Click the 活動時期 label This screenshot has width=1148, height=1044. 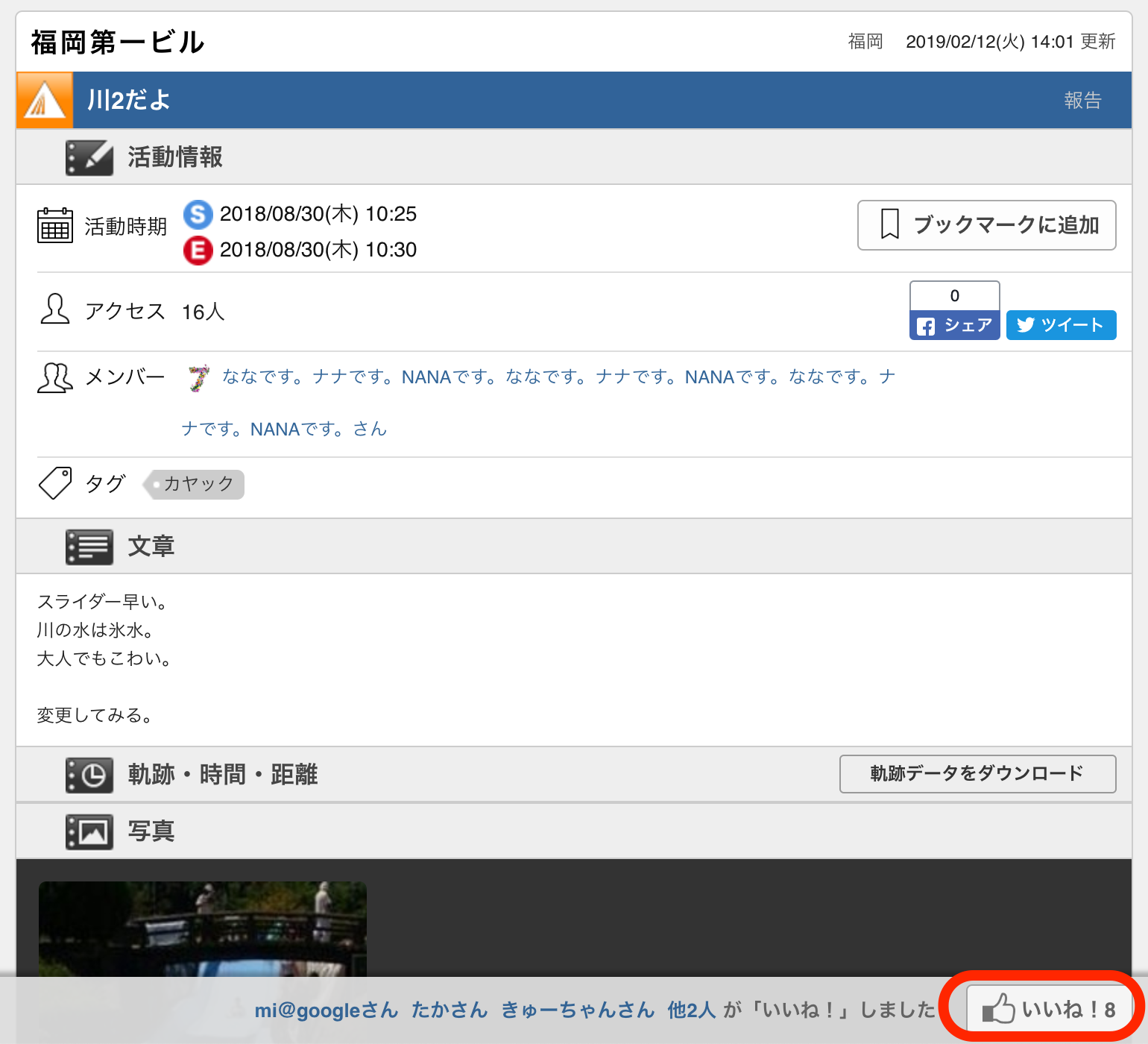[x=126, y=226]
